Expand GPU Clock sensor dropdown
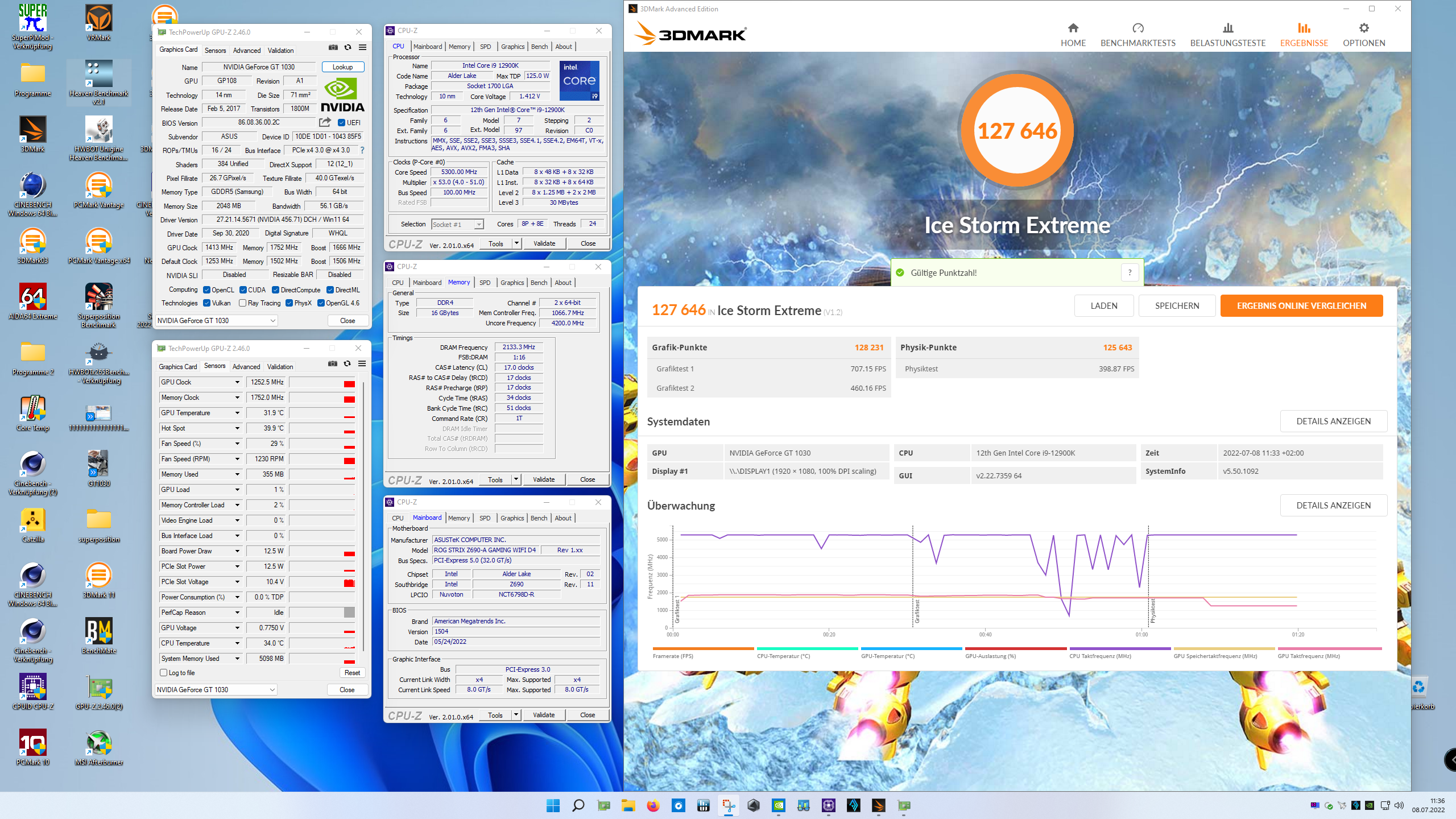 pos(237,382)
